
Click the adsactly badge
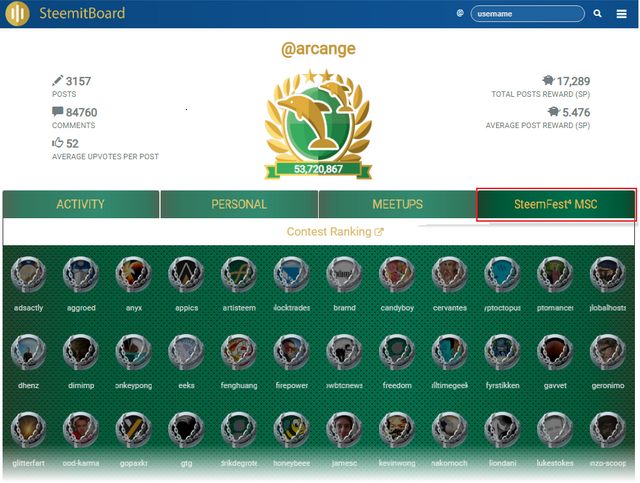(28, 274)
